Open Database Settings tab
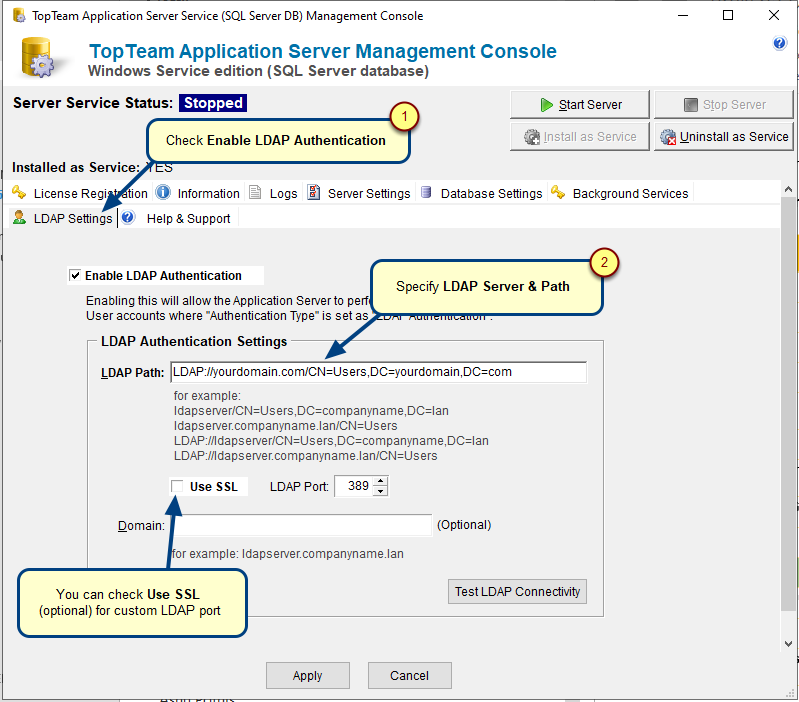The height and width of the screenshot is (702, 799). point(482,194)
